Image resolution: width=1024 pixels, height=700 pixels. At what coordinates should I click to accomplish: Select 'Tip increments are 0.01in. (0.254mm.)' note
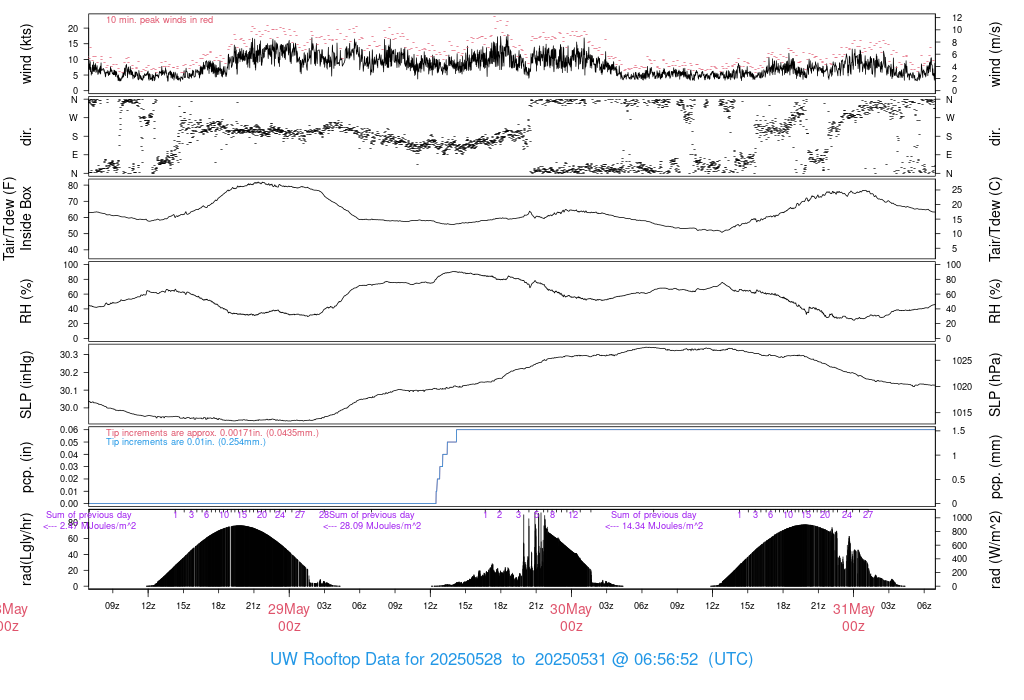point(186,442)
